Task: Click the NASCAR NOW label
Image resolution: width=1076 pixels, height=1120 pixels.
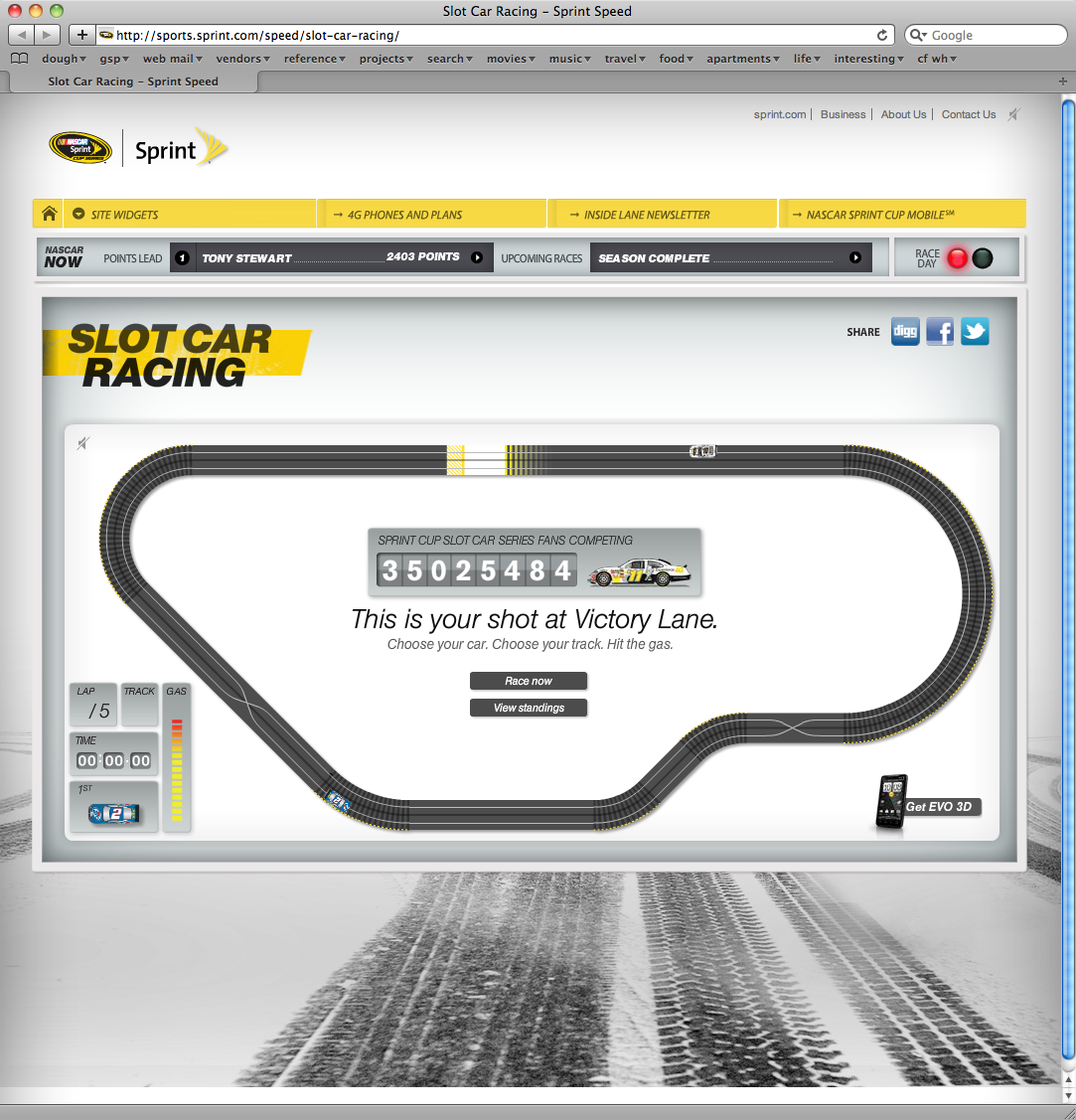Action: click(x=64, y=256)
